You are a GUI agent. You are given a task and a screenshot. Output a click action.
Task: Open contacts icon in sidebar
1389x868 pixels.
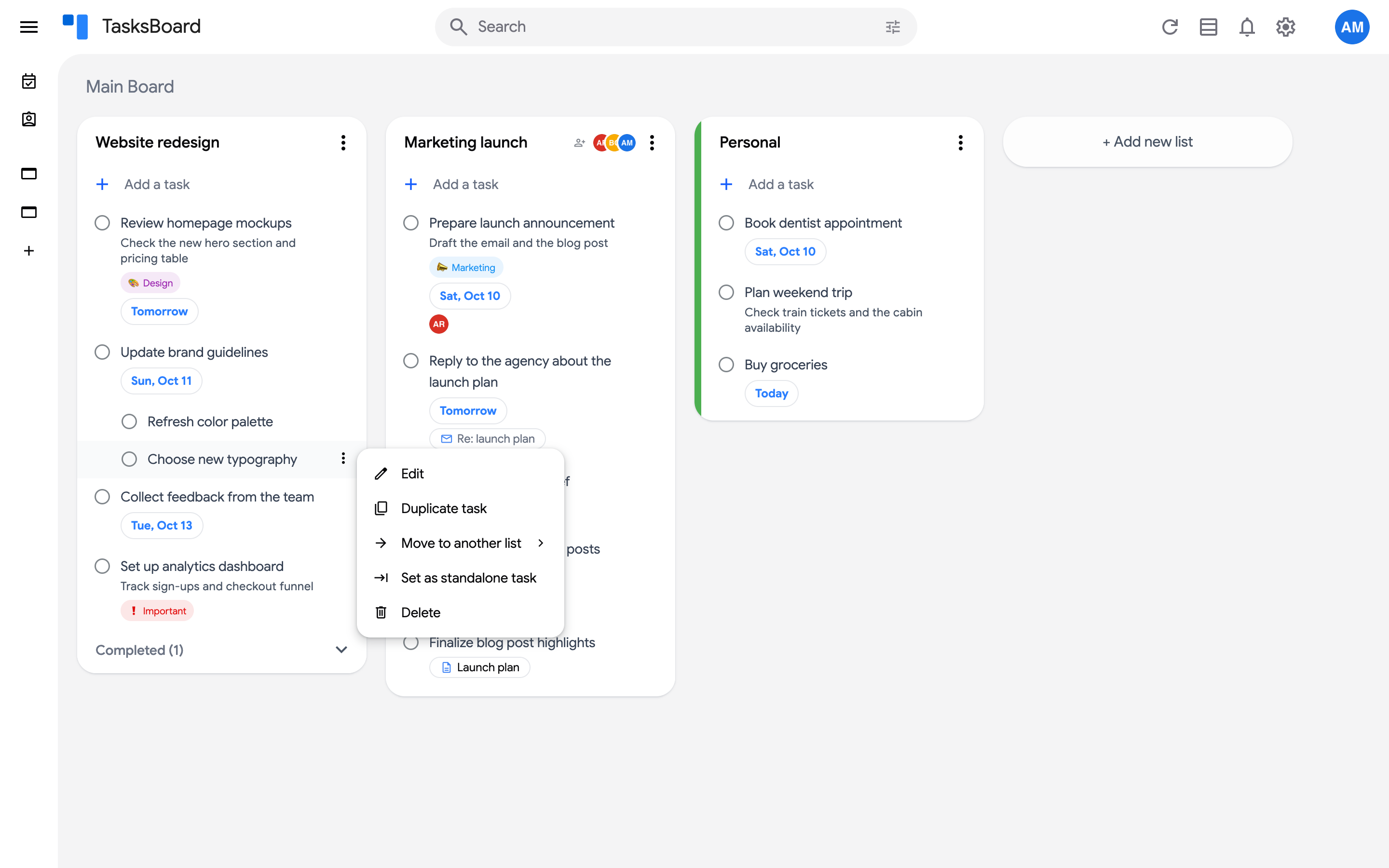(x=29, y=120)
